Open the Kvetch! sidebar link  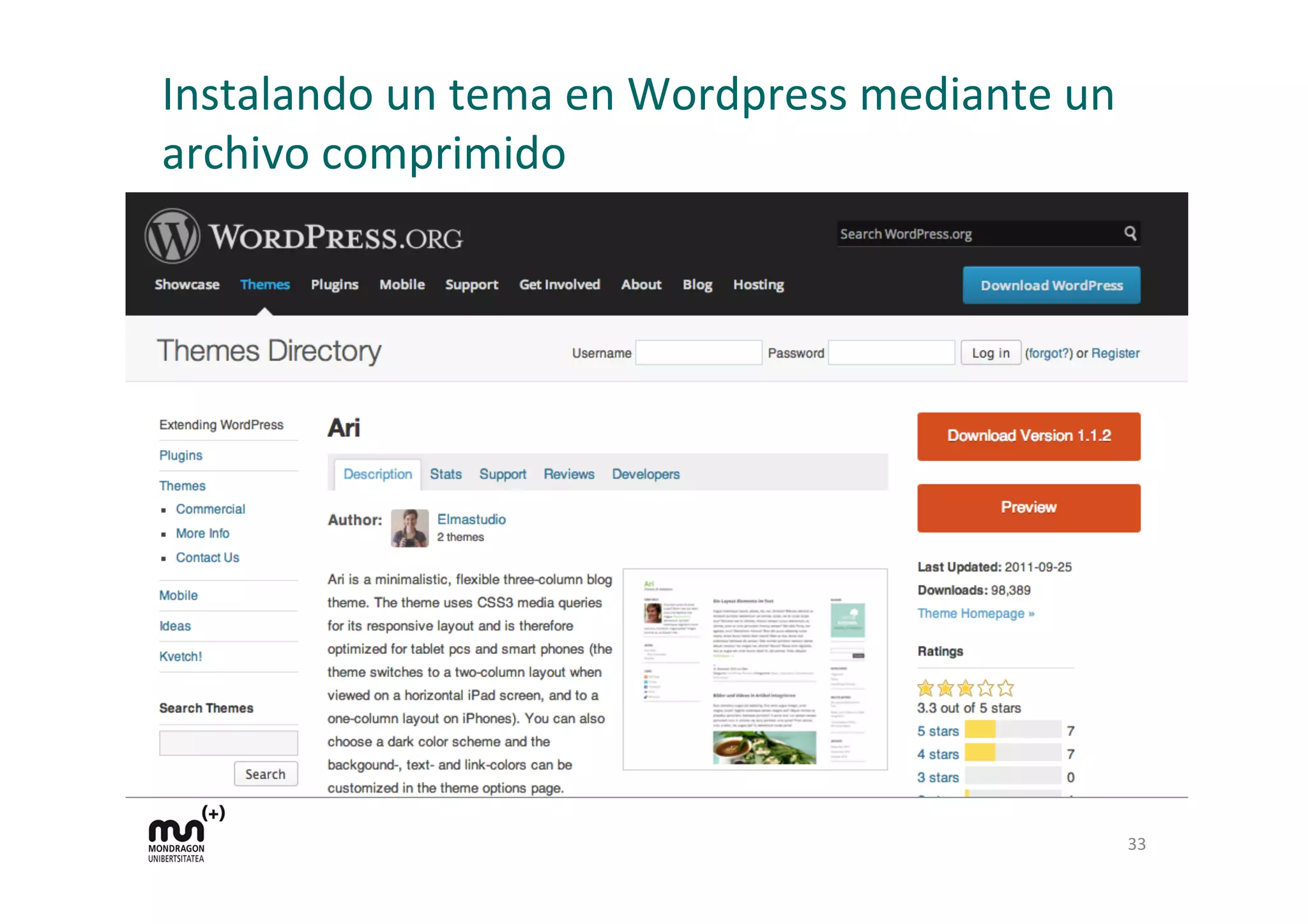click(x=181, y=656)
